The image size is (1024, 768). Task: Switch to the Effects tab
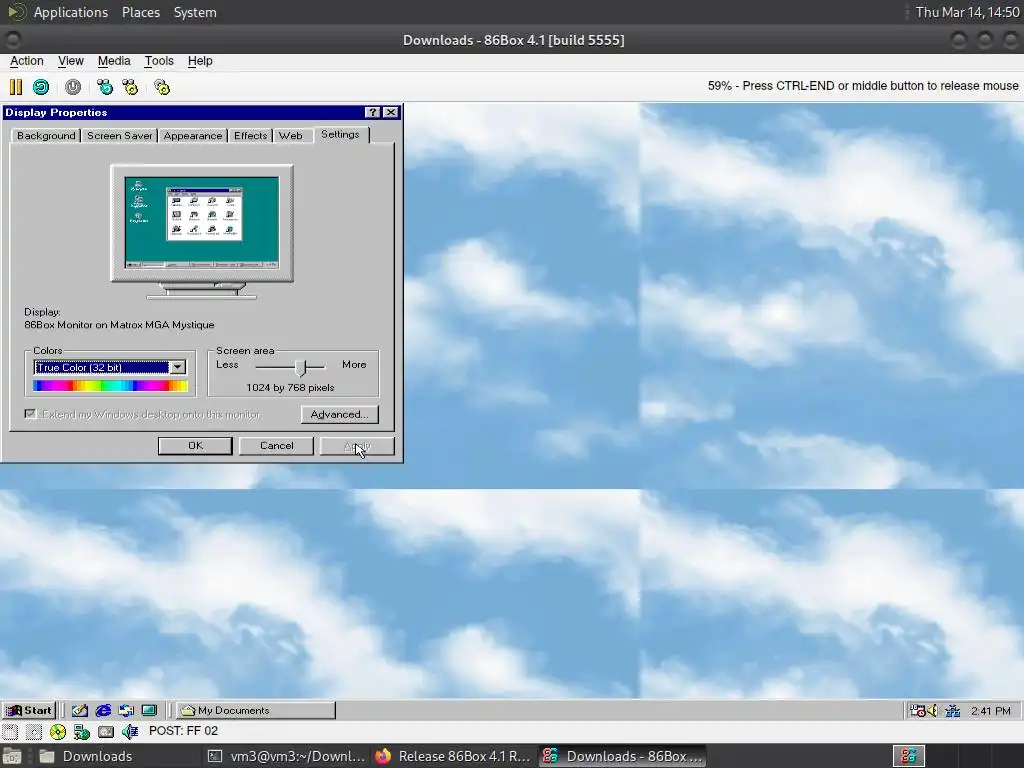point(251,135)
